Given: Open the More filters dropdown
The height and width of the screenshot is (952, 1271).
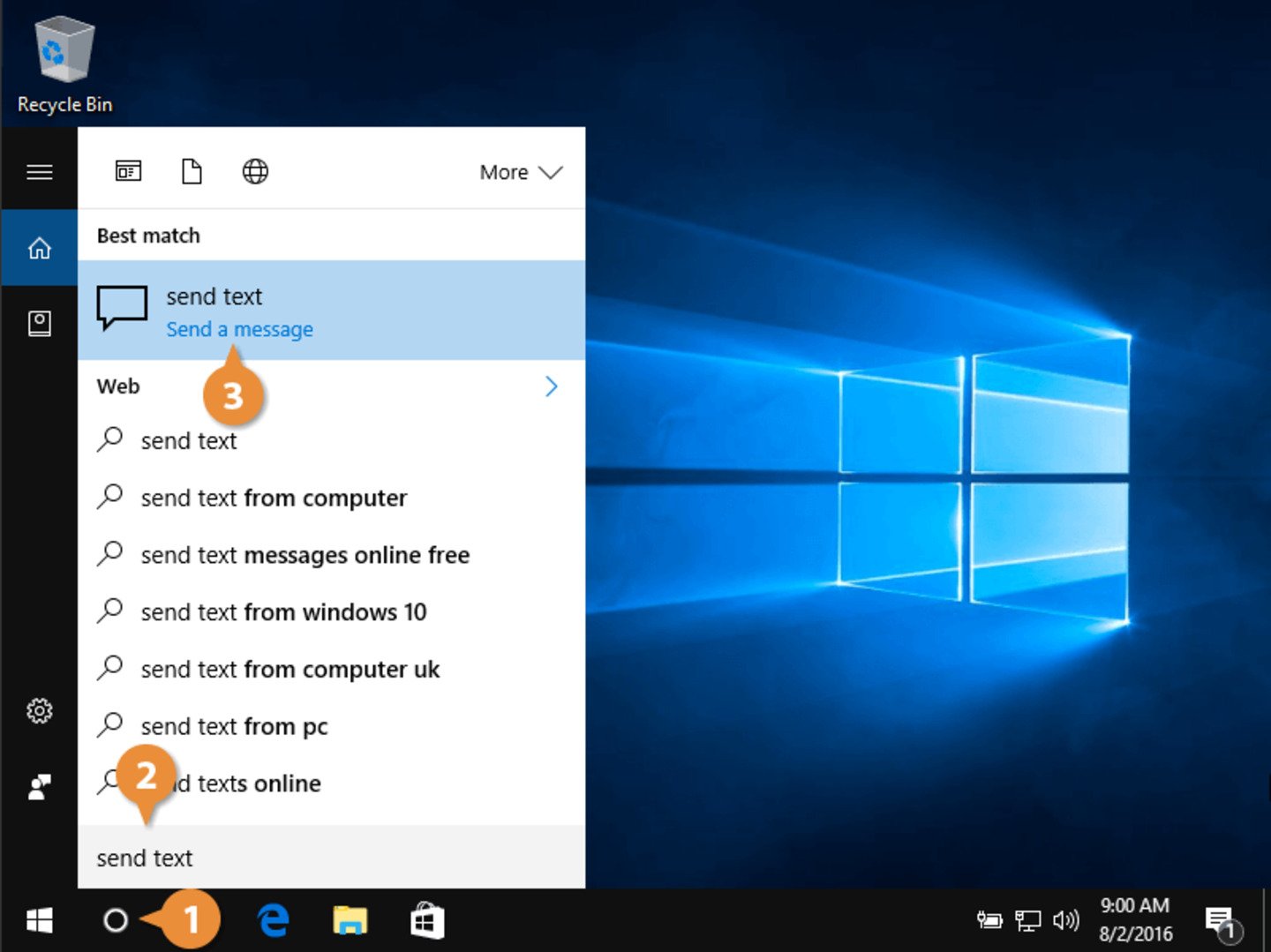Looking at the screenshot, I should 521,172.
